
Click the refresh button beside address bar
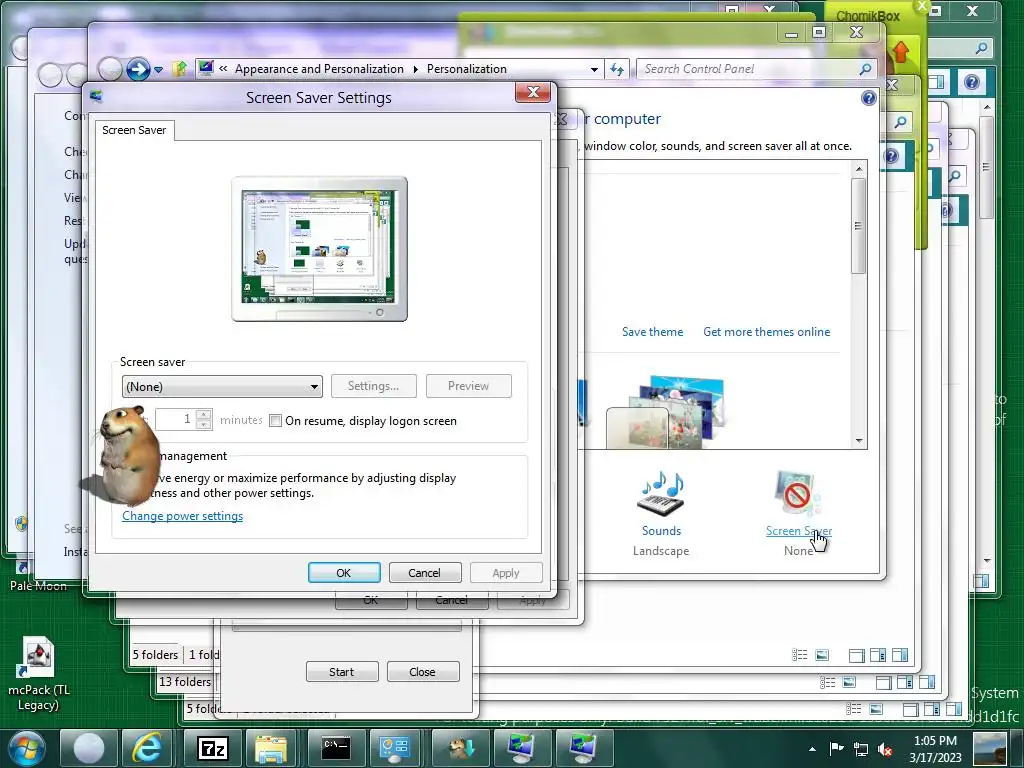617,69
